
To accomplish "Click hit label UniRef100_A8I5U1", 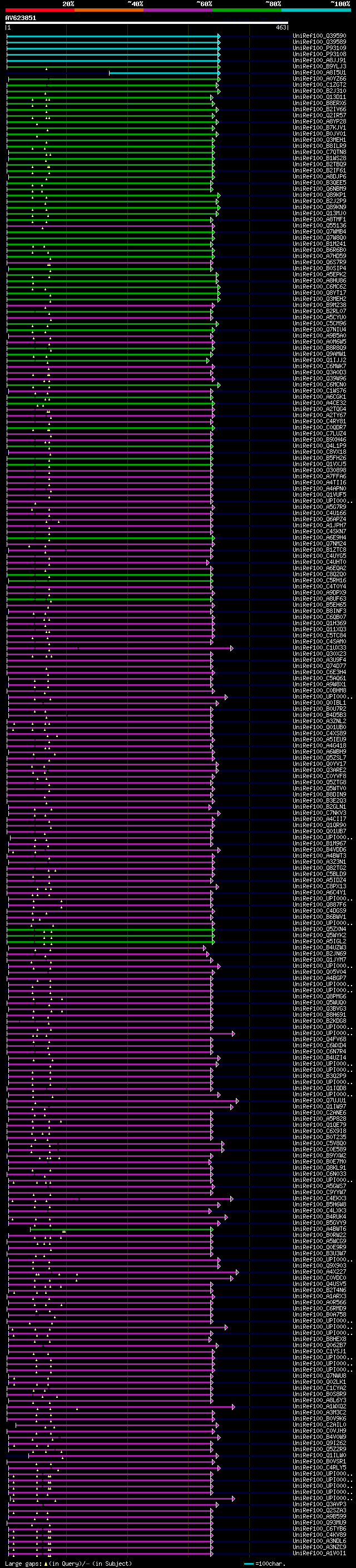I will point(319,72).
